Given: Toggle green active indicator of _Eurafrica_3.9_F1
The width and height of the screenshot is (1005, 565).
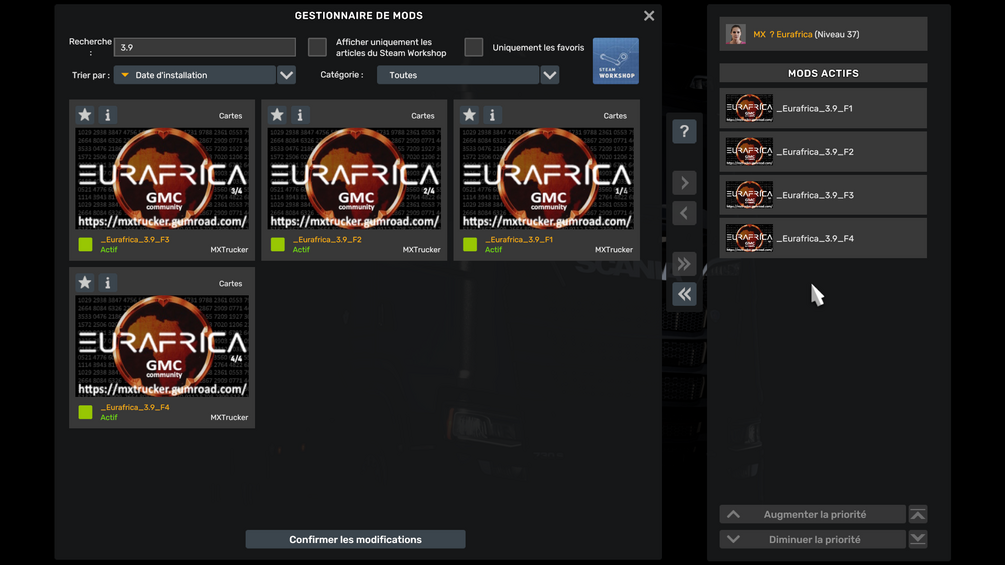Looking at the screenshot, I should coord(470,244).
